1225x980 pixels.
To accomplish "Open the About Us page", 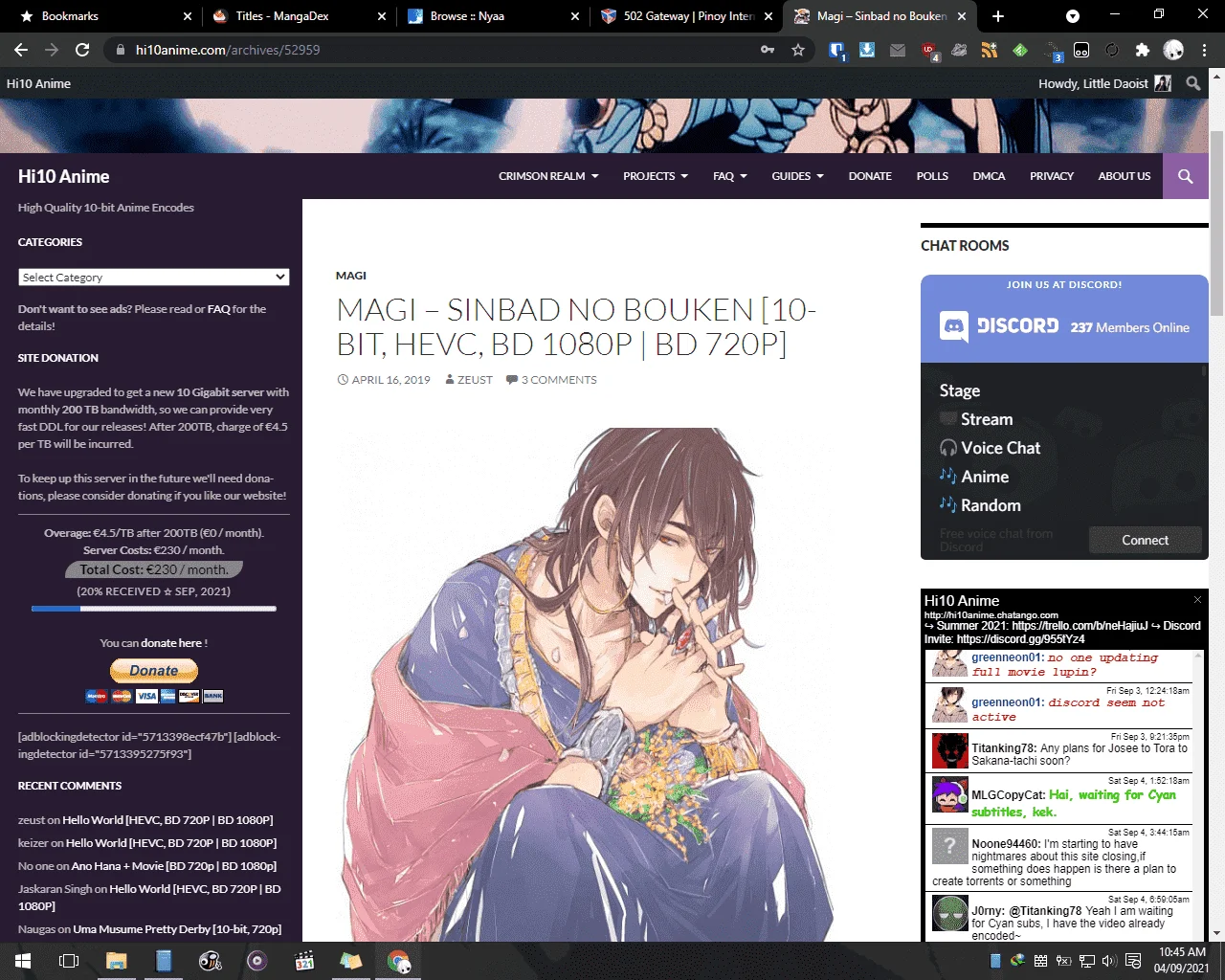I will point(1125,176).
